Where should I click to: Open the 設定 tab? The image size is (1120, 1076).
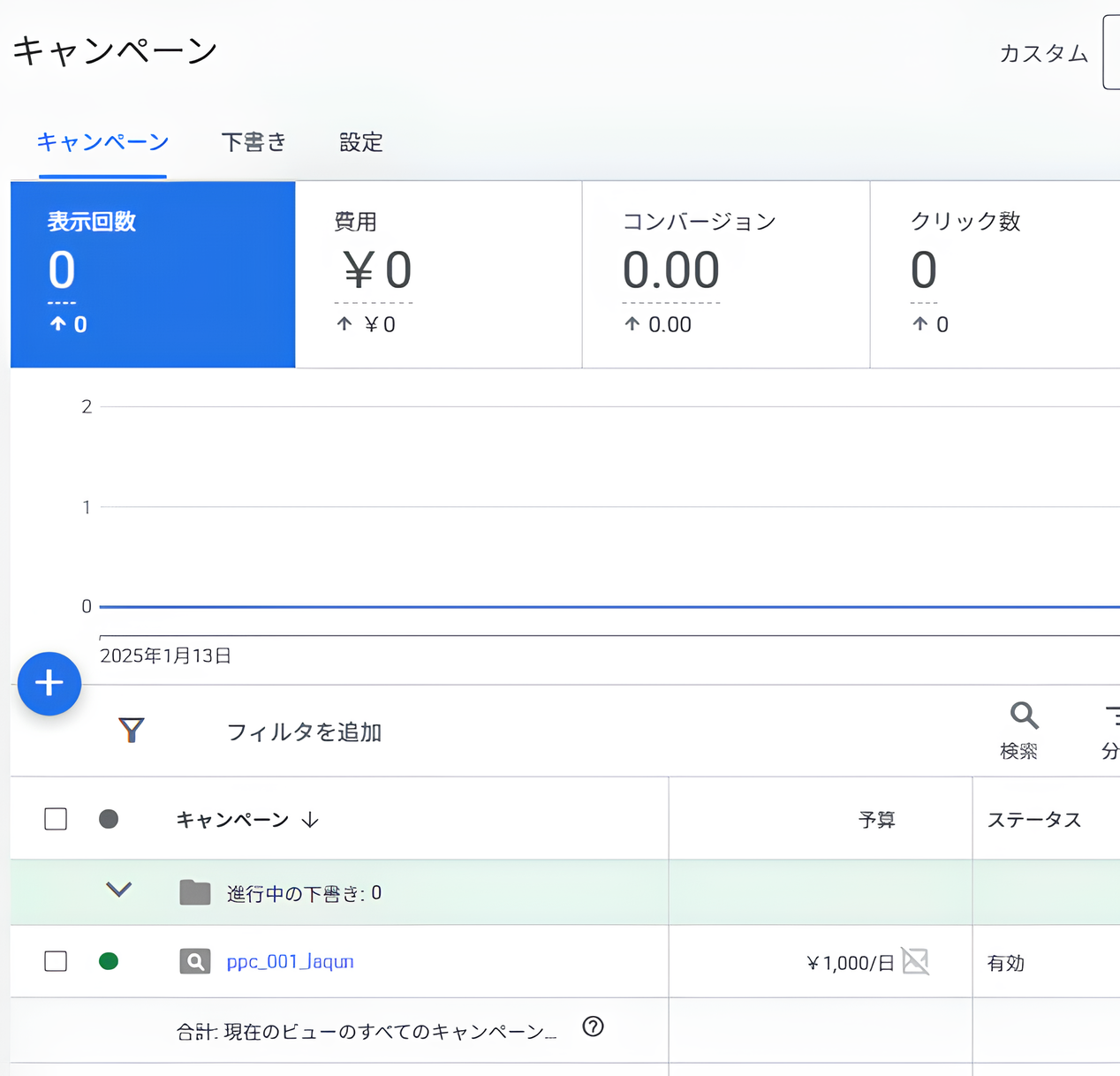[359, 143]
